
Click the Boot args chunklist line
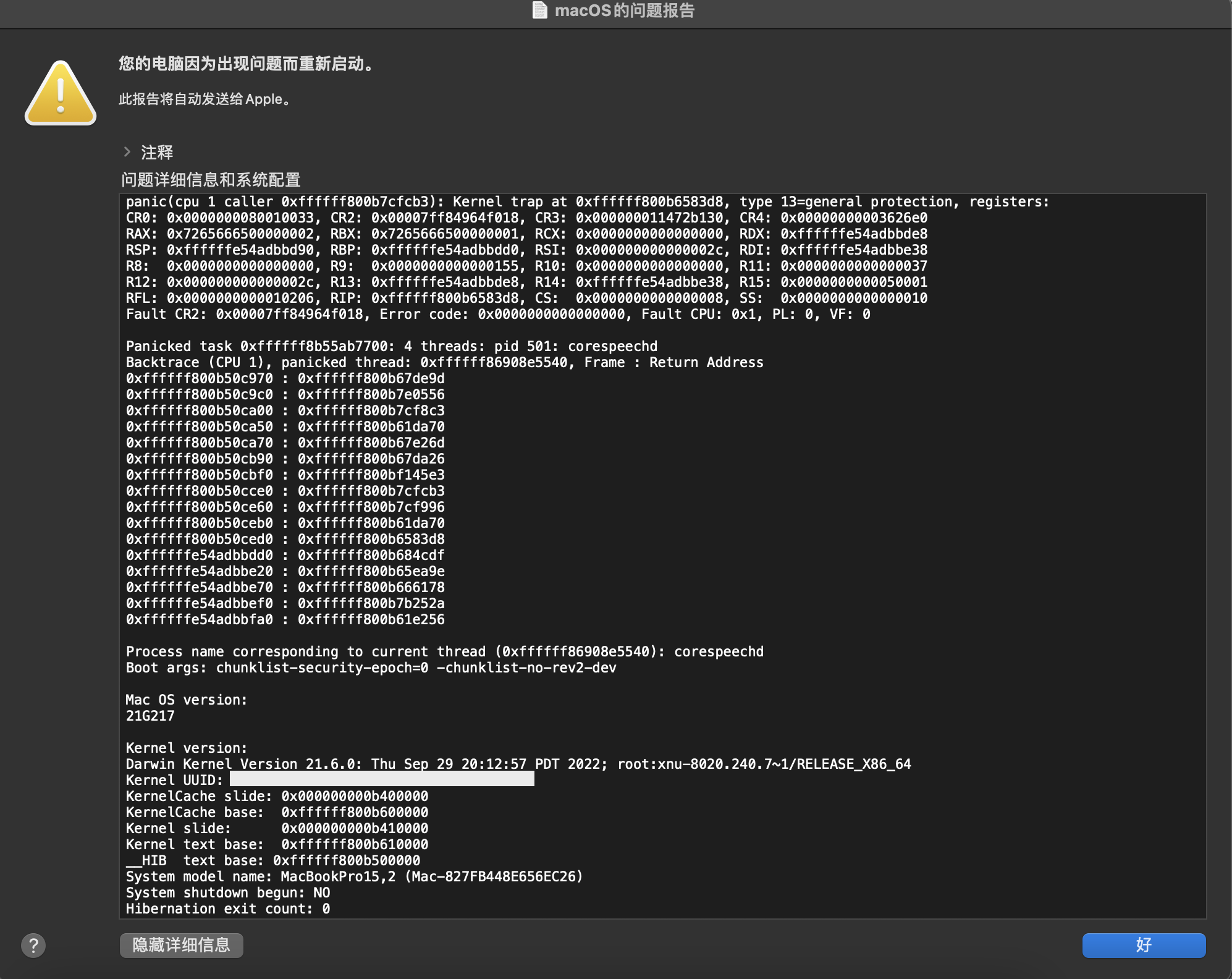tap(371, 667)
